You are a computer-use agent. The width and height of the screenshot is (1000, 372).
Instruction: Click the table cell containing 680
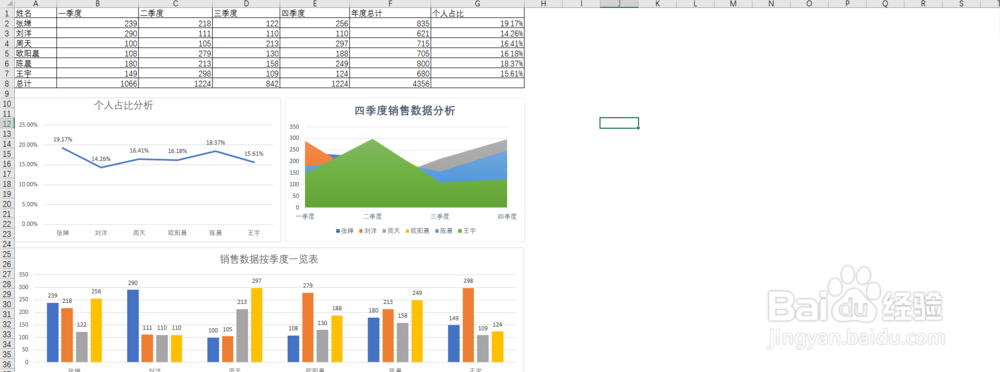pos(390,73)
